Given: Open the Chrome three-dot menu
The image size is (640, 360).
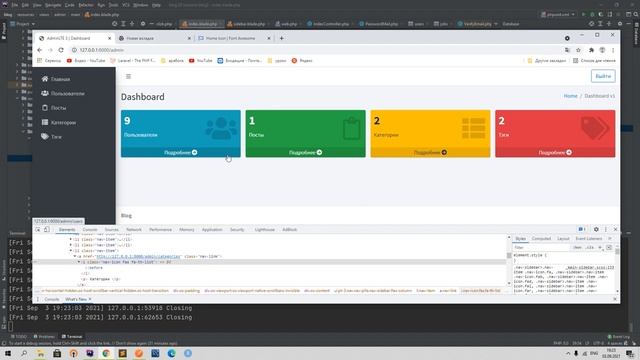Looking at the screenshot, I should click(613, 50).
